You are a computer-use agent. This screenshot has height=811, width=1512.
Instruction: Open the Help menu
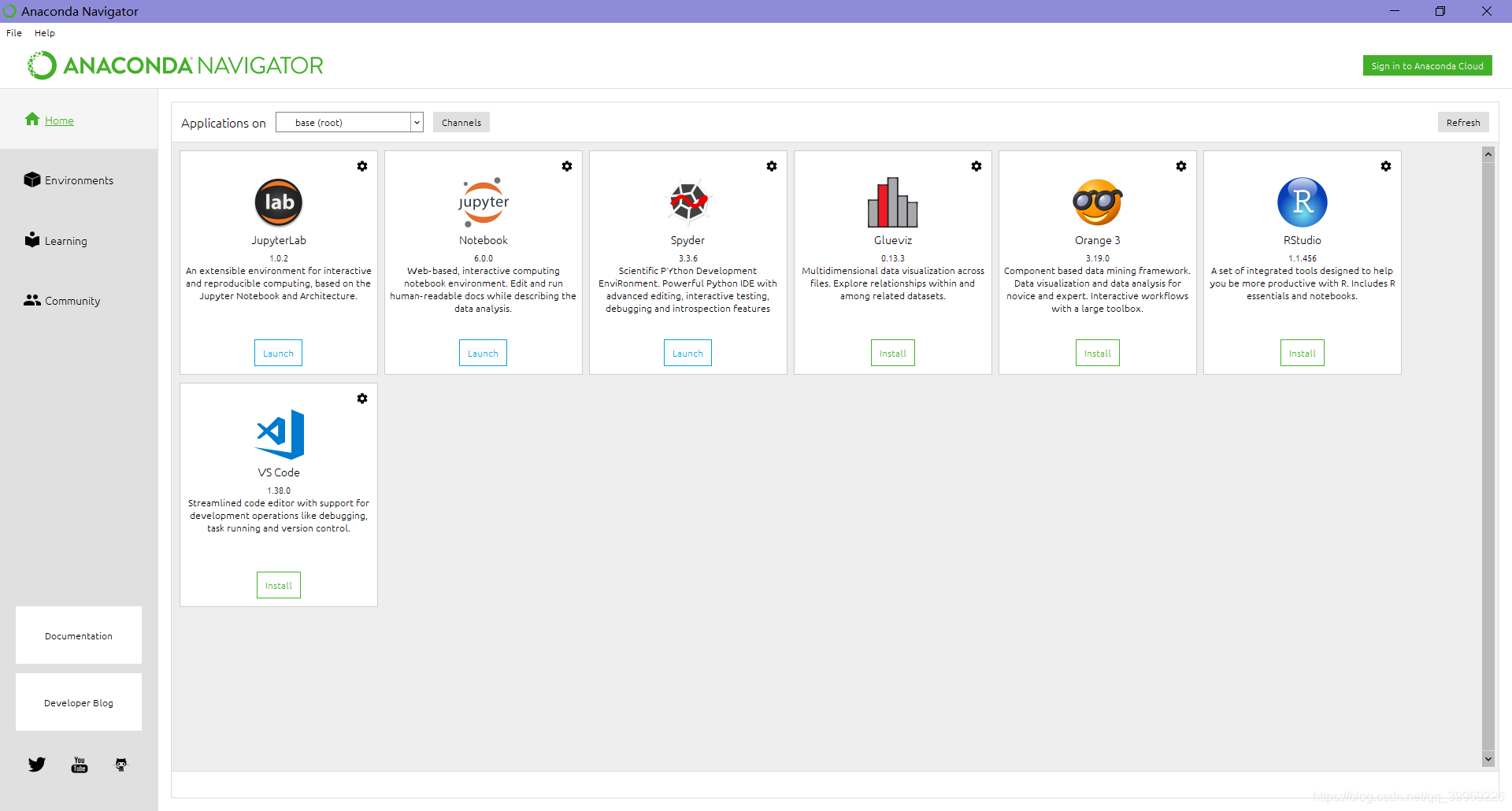click(45, 33)
